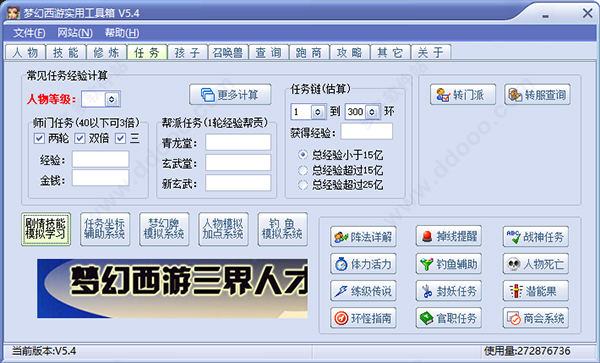
Task: Open 阵法详解 formation guide button
Action: pos(363,237)
